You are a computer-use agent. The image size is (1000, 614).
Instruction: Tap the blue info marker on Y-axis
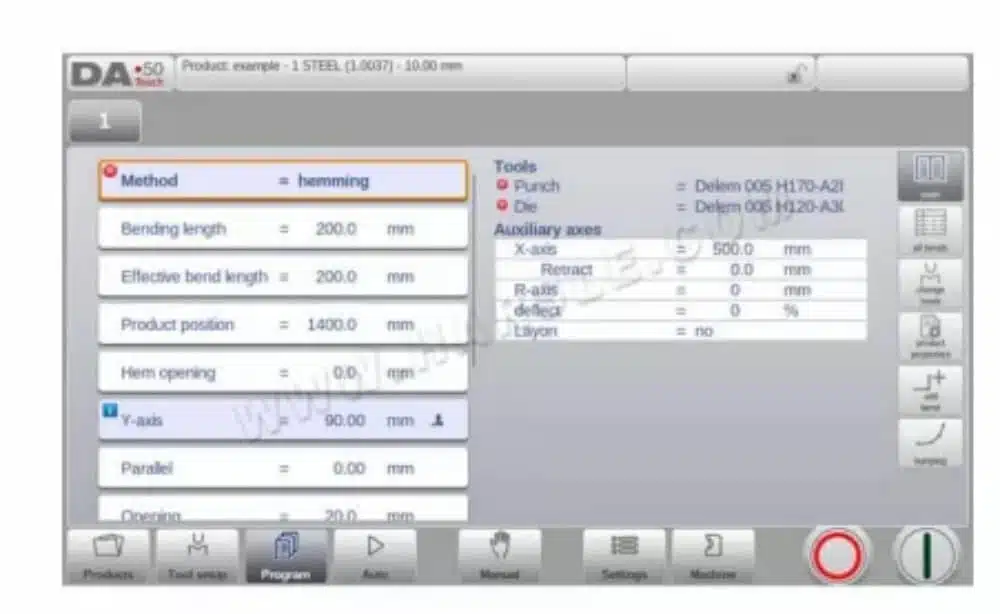[x=110, y=411]
